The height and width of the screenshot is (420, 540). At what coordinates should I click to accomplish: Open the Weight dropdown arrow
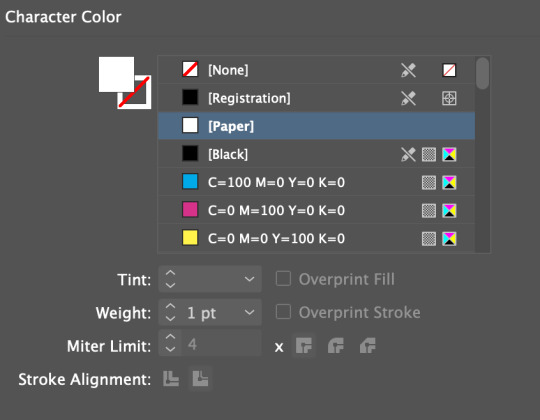click(x=249, y=313)
